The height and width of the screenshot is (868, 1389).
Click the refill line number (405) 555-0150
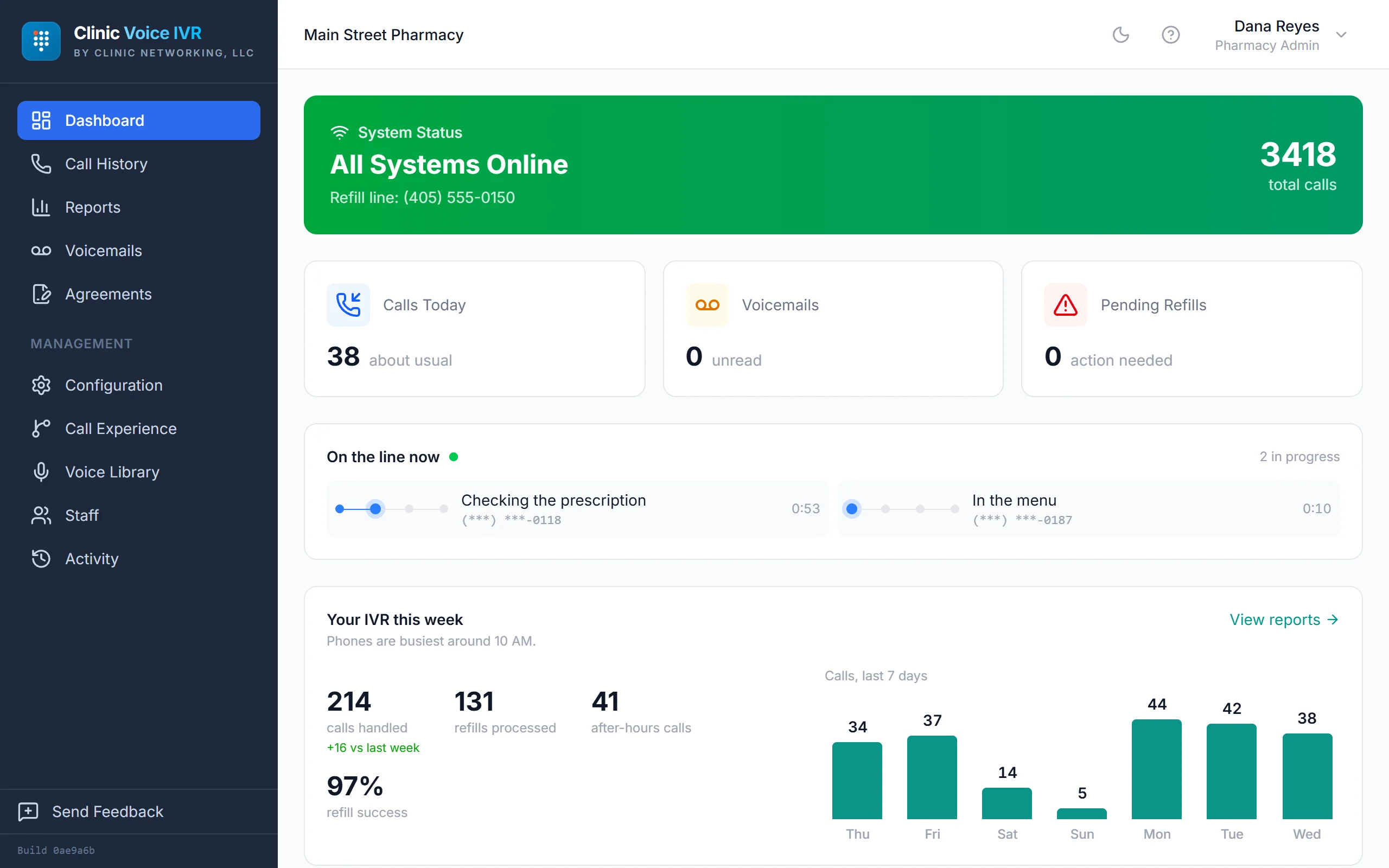tap(459, 197)
